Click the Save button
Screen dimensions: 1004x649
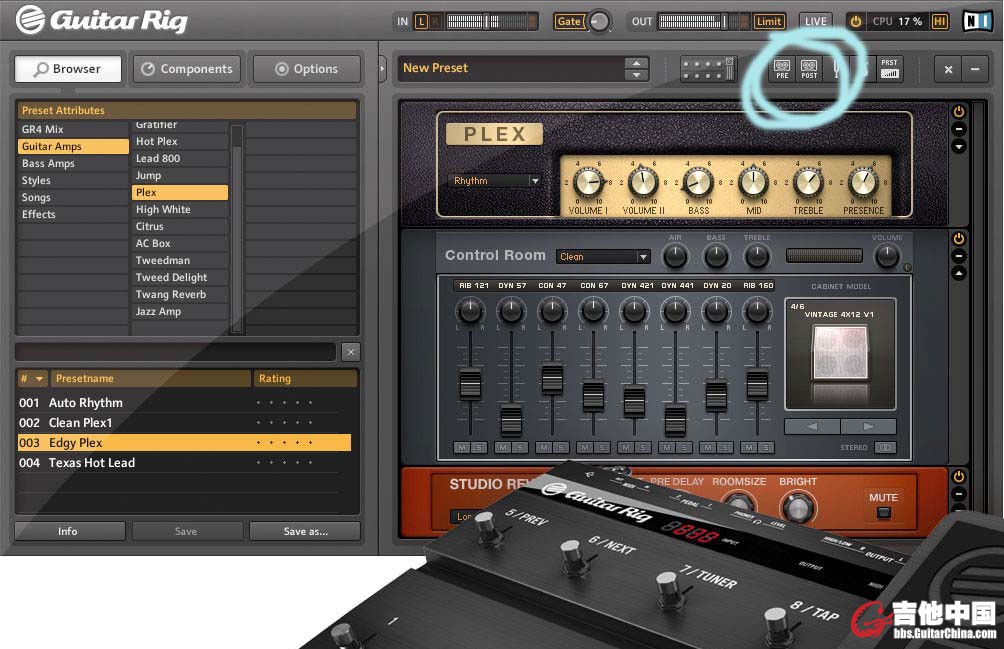pos(187,531)
